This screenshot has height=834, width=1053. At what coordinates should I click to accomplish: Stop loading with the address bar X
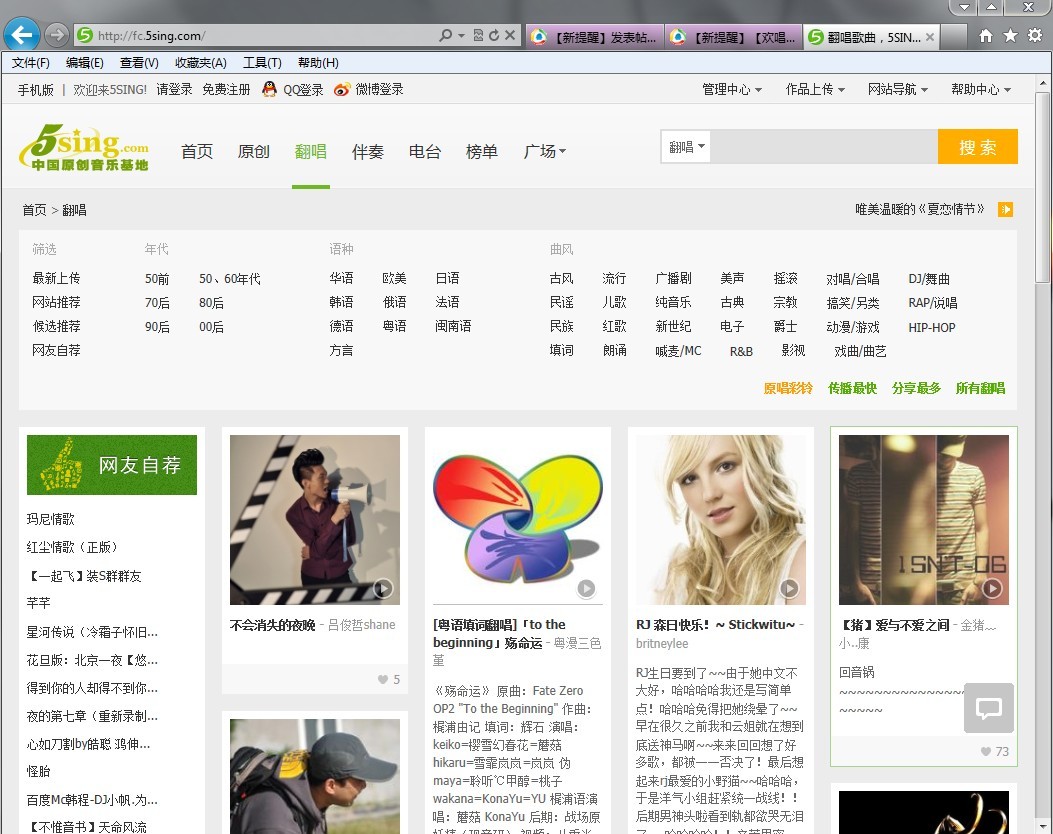(x=510, y=36)
